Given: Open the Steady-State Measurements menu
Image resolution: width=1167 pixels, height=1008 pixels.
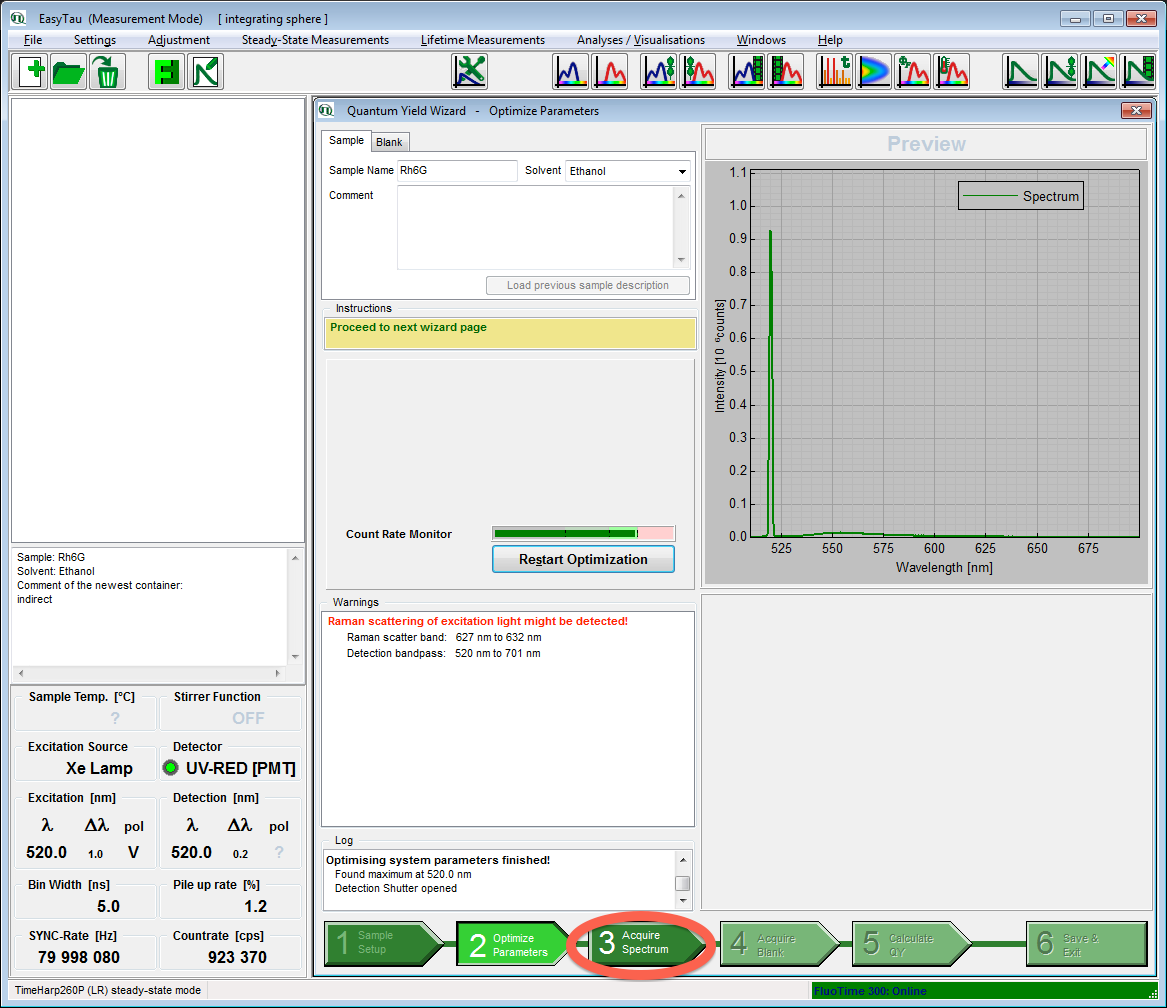Looking at the screenshot, I should 315,40.
